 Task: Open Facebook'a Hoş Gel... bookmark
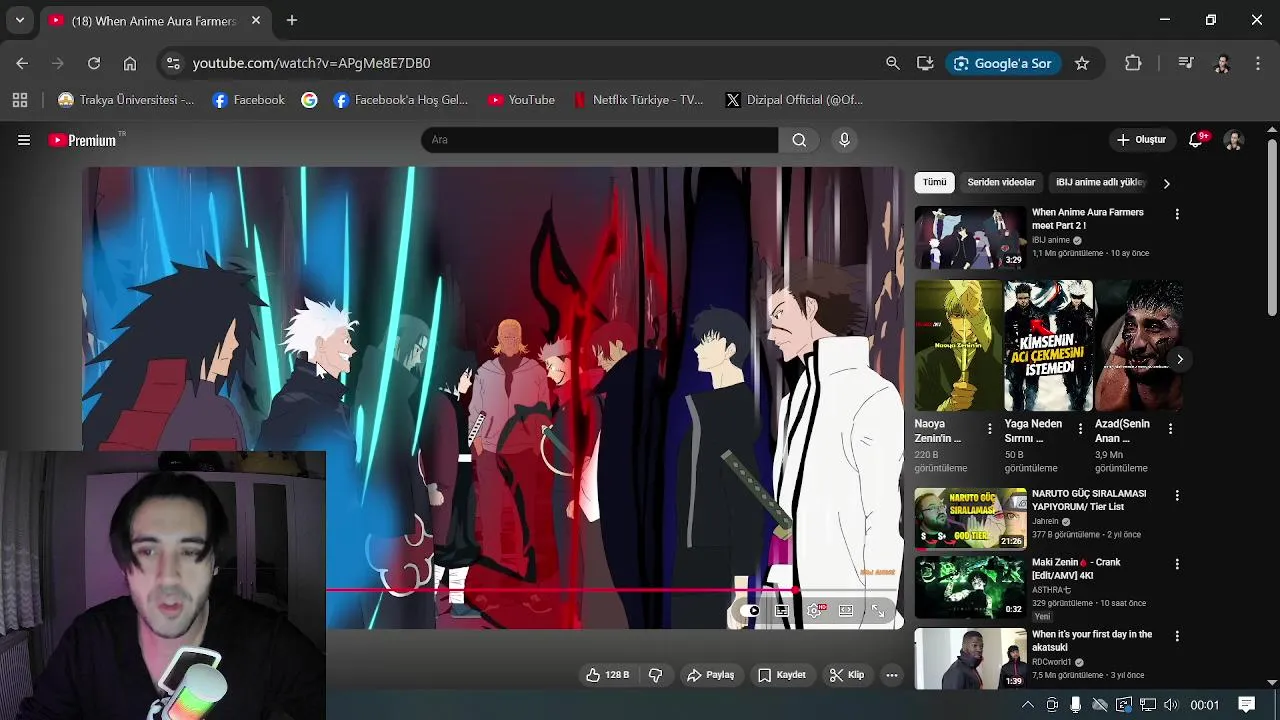pos(401,100)
